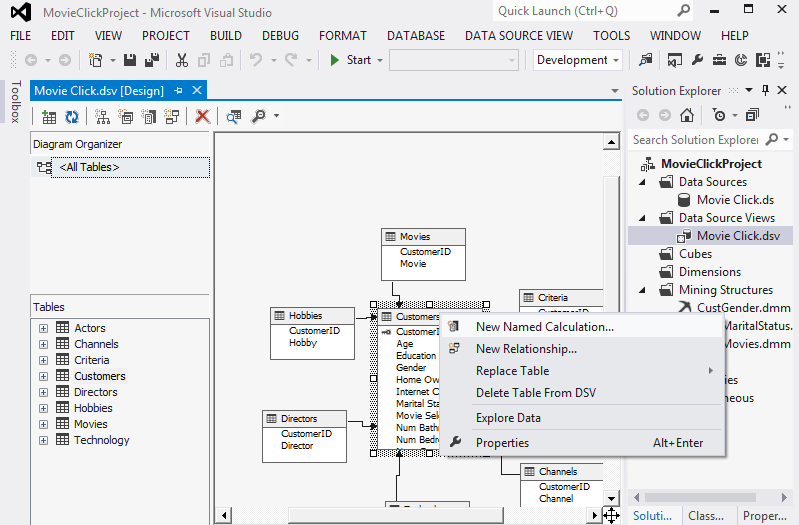Expand the Customers table node
This screenshot has height=525, width=799.
(x=43, y=377)
